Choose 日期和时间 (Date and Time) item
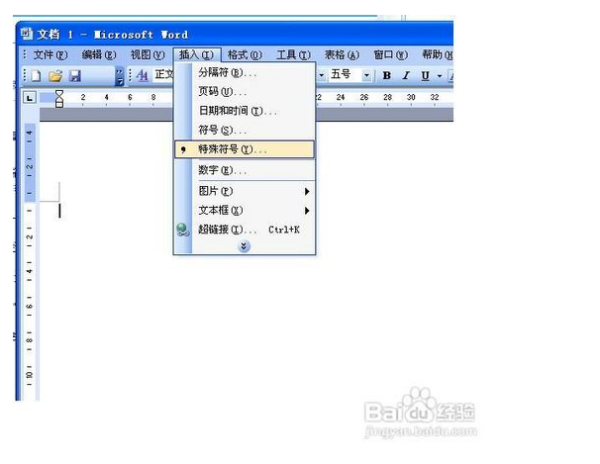Image resolution: width=600 pixels, height=464 pixels. [244, 111]
